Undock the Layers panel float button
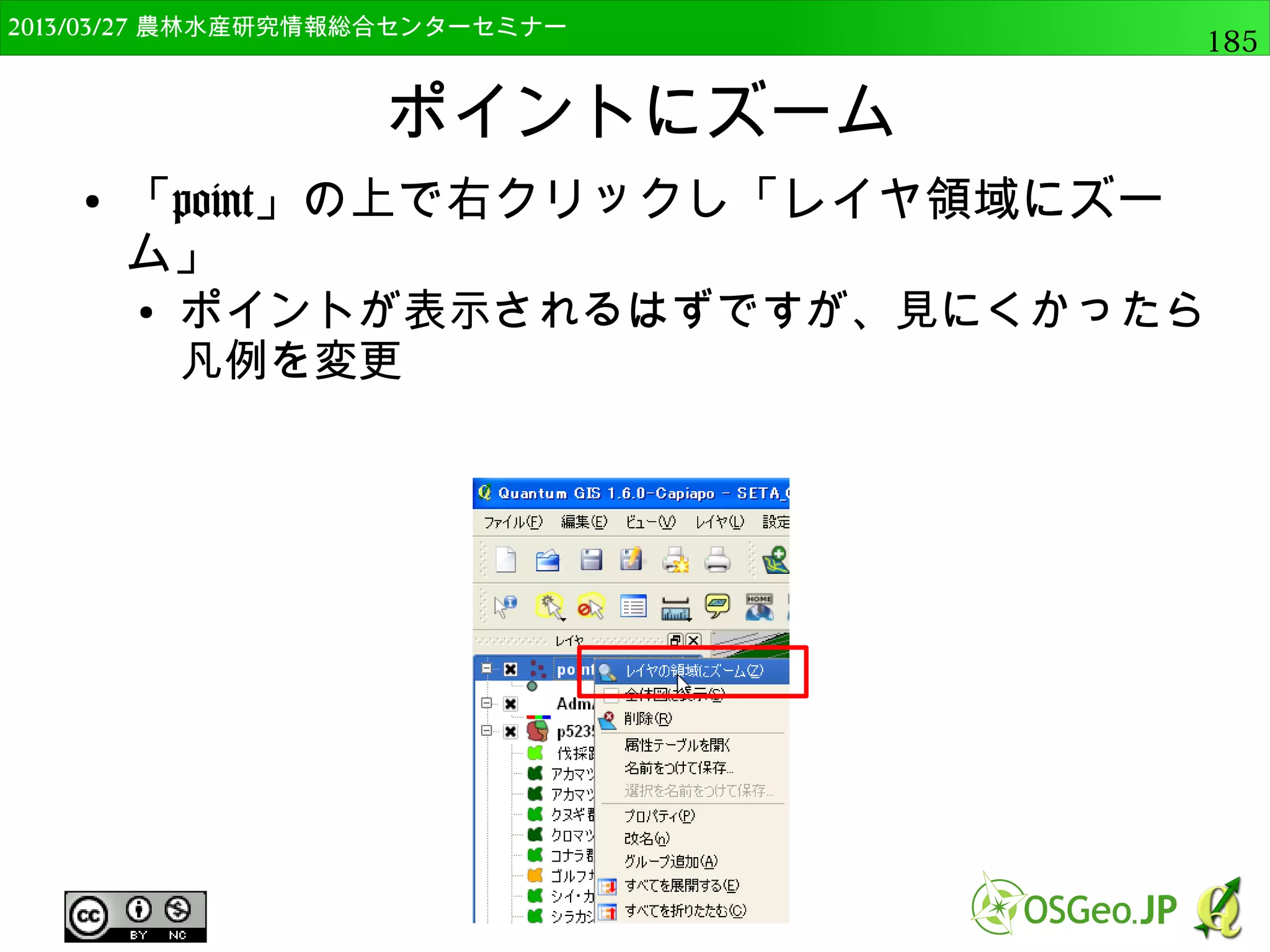Screen dimensions: 1270x952 [675, 640]
